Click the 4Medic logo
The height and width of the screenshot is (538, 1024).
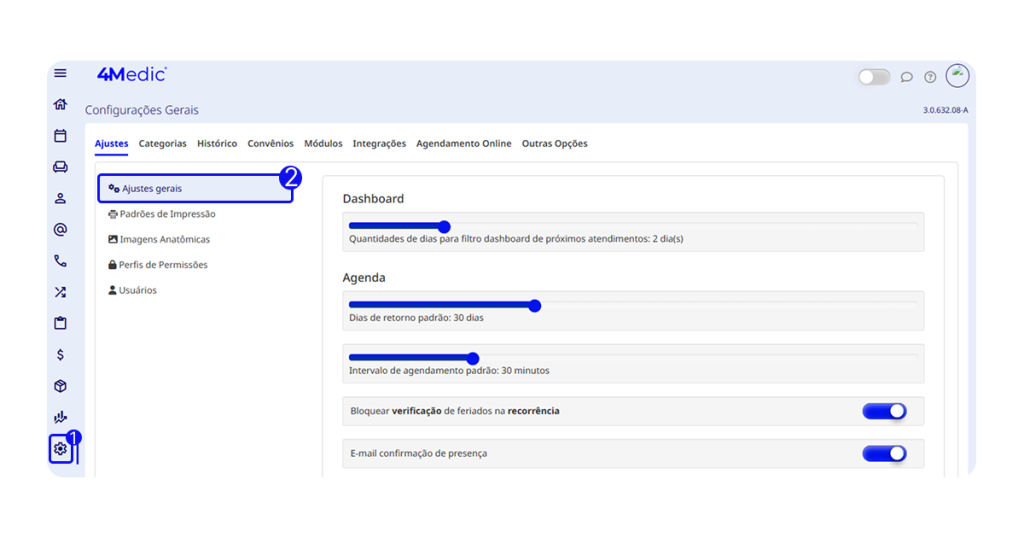pyautogui.click(x=131, y=74)
